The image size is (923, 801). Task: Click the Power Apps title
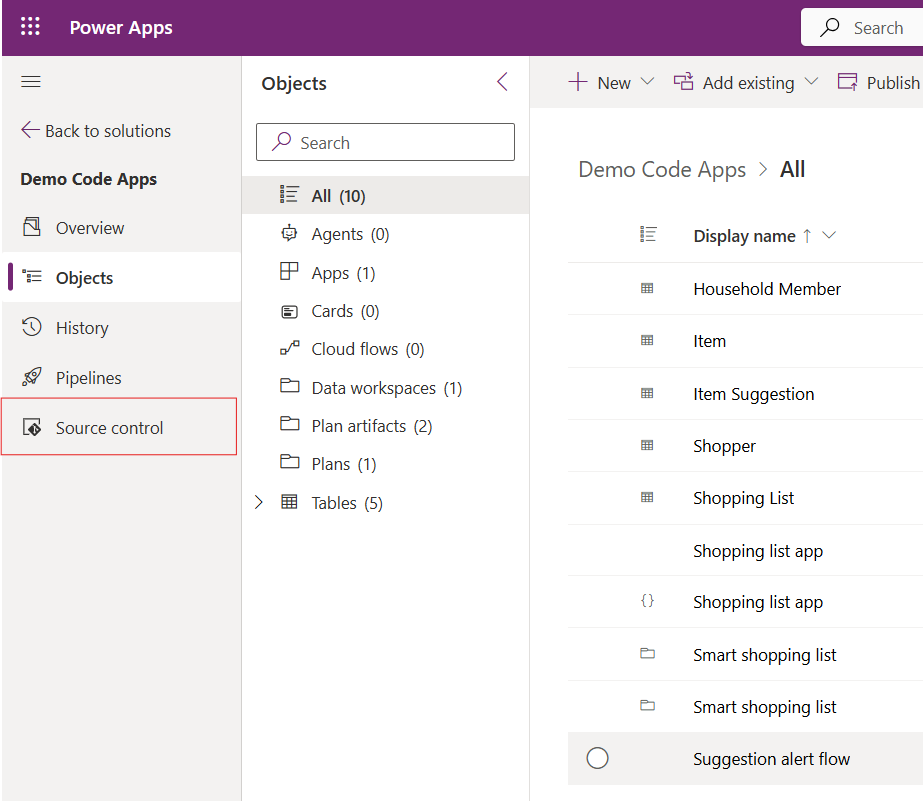[121, 28]
